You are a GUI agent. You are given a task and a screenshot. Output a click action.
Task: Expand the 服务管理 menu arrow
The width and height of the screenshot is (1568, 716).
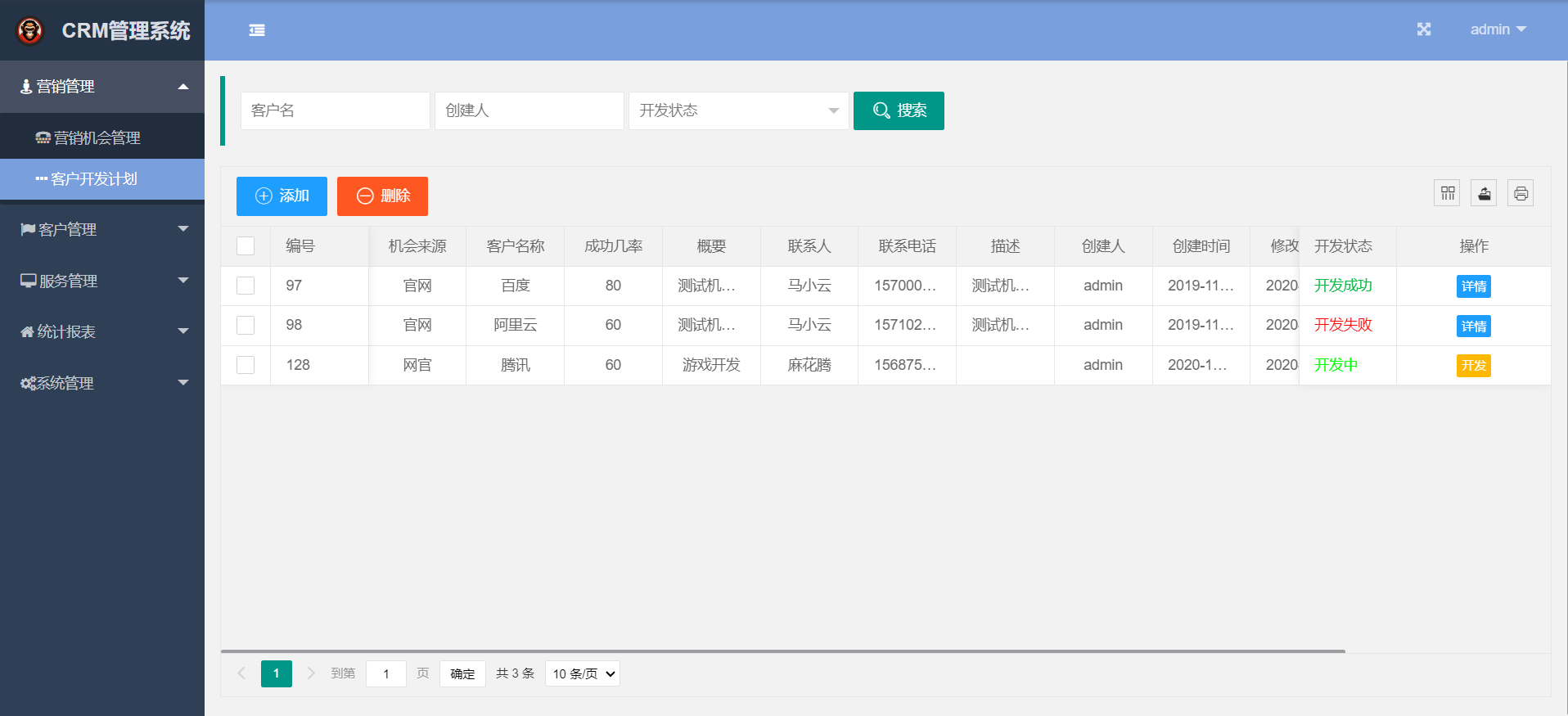click(183, 281)
